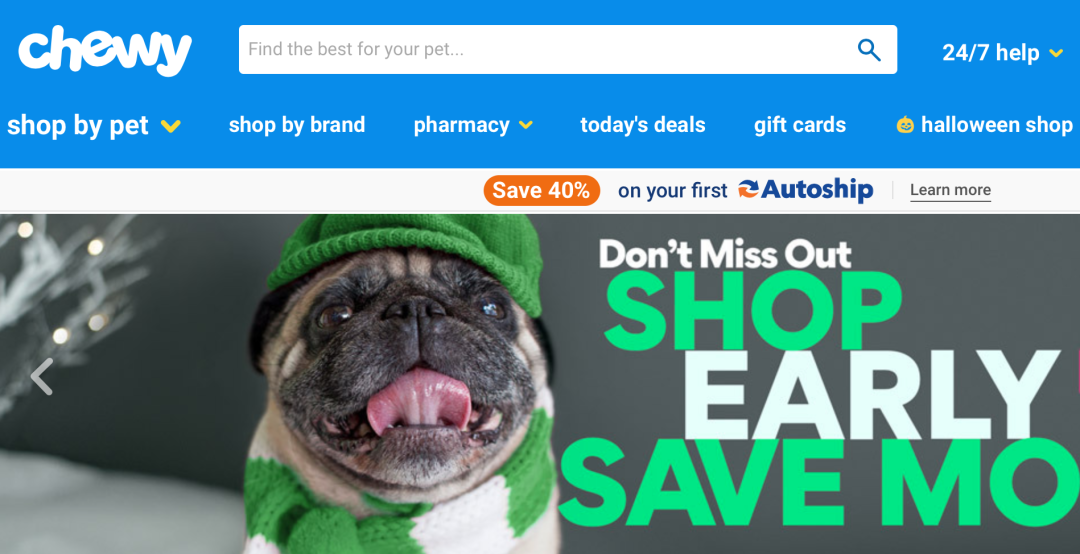Click the Autoship arrows logo icon
The width and height of the screenshot is (1080, 554).
(748, 189)
